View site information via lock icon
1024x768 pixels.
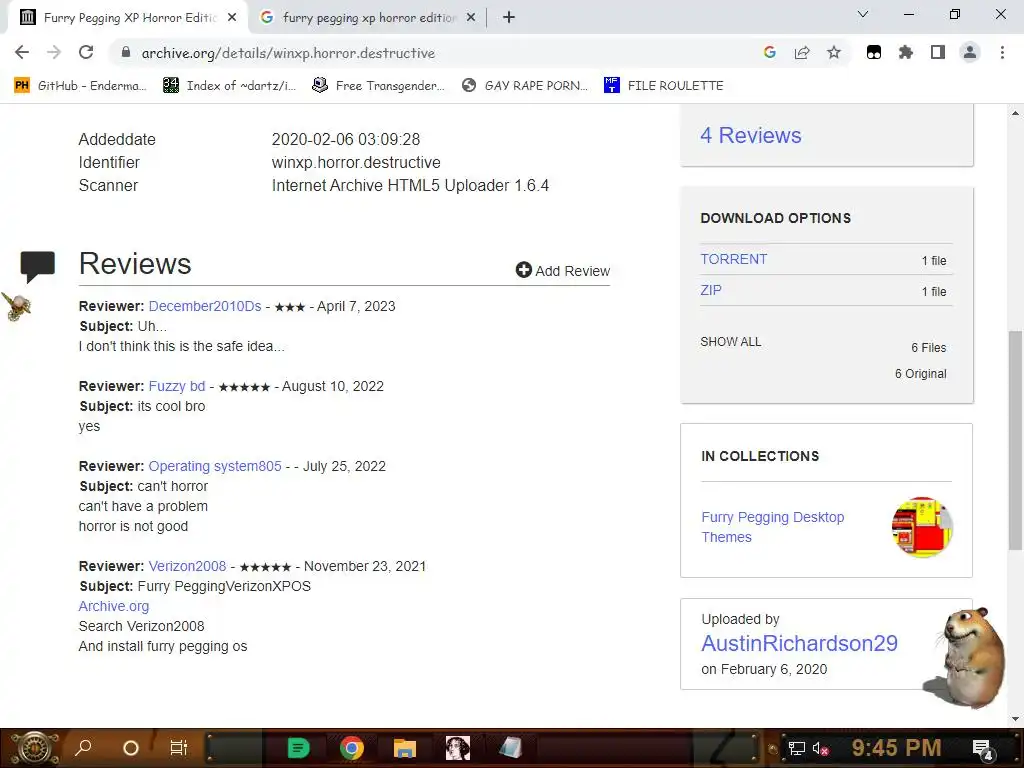[126, 53]
